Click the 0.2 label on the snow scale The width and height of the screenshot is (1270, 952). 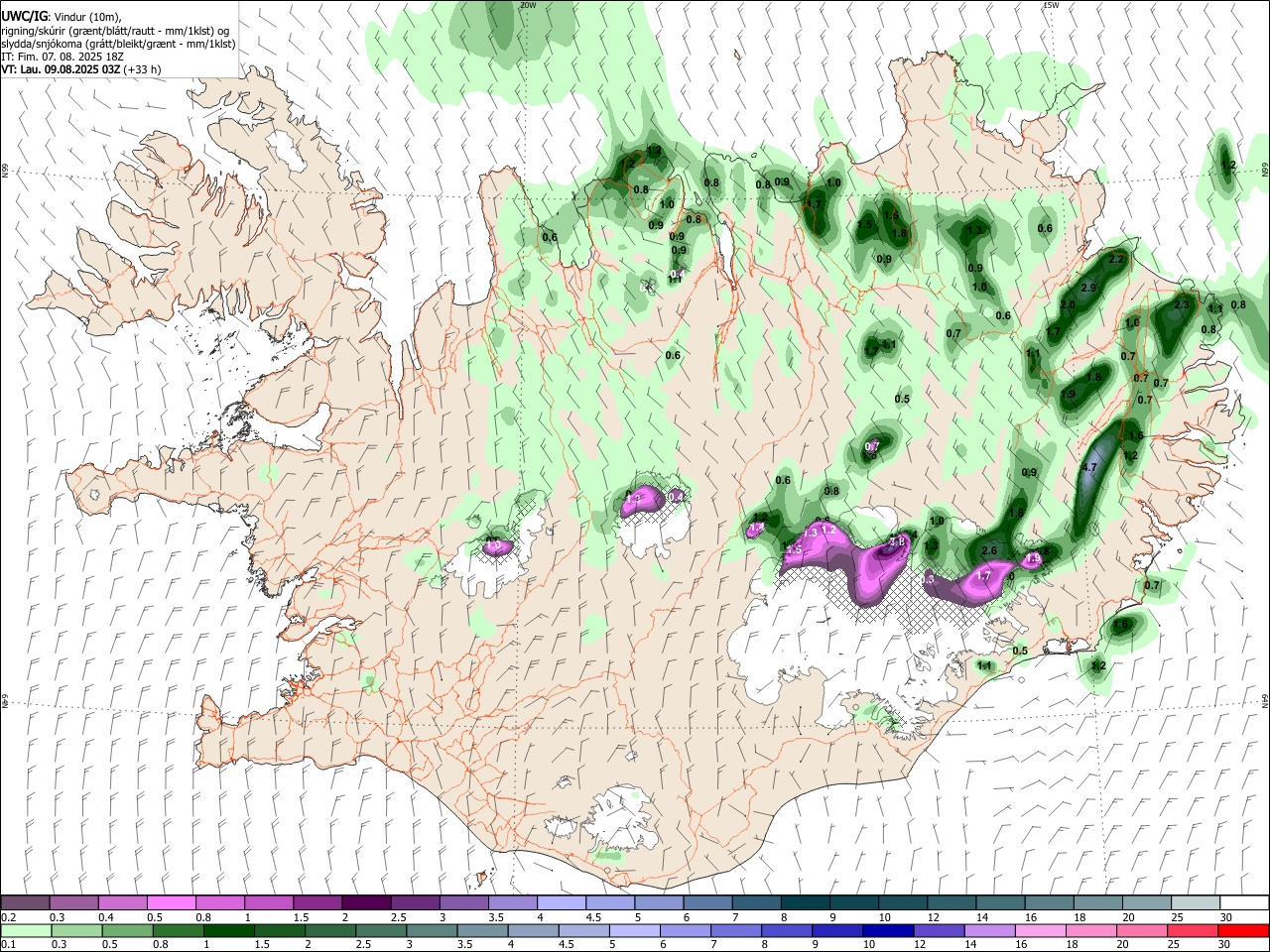pyautogui.click(x=8, y=917)
